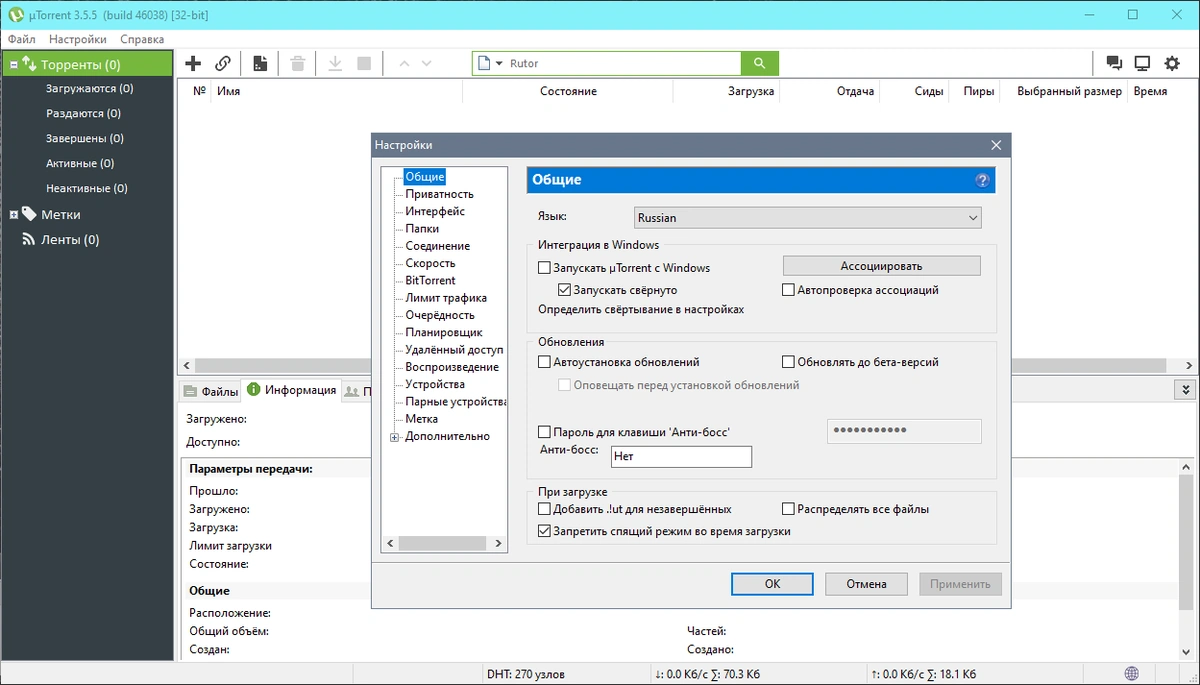1200x685 pixels.
Task: Open the chat bubbles icon in toolbar
Action: click(1113, 63)
